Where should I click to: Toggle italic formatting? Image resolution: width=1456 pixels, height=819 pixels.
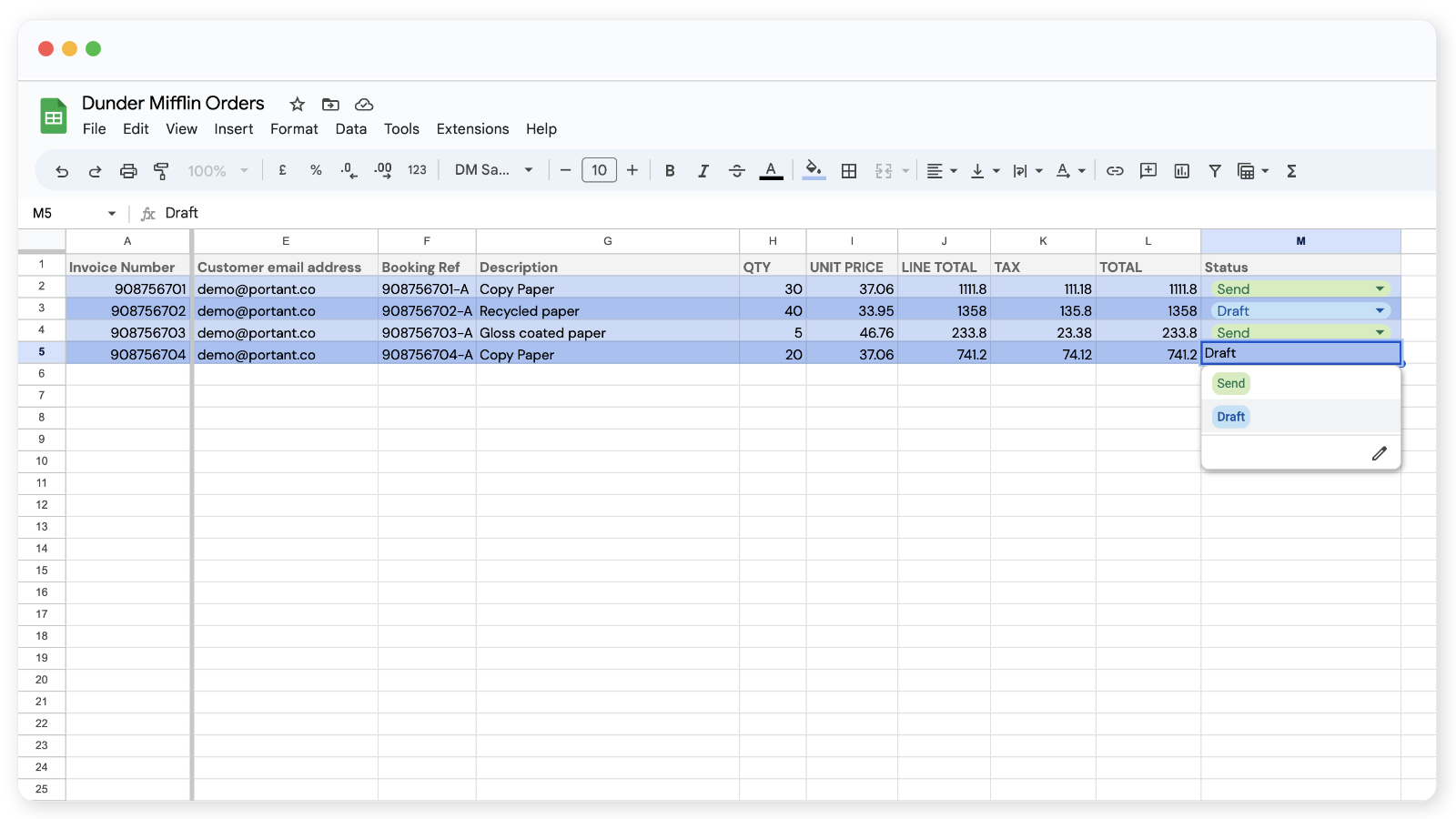[703, 171]
